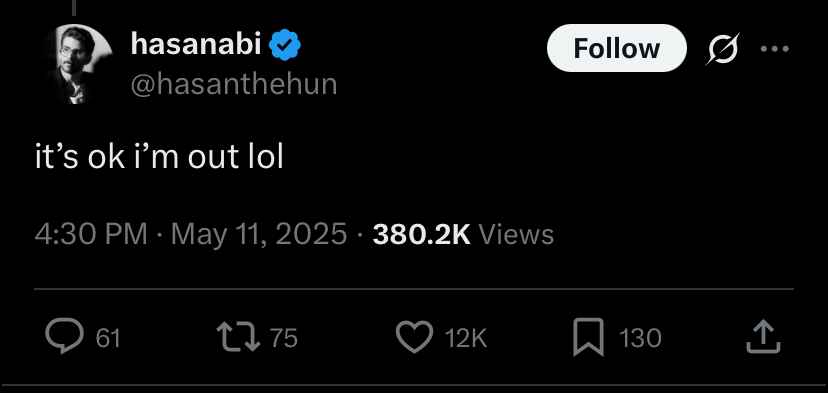828x393 pixels.
Task: Click the repost count 75
Action: pos(284,338)
